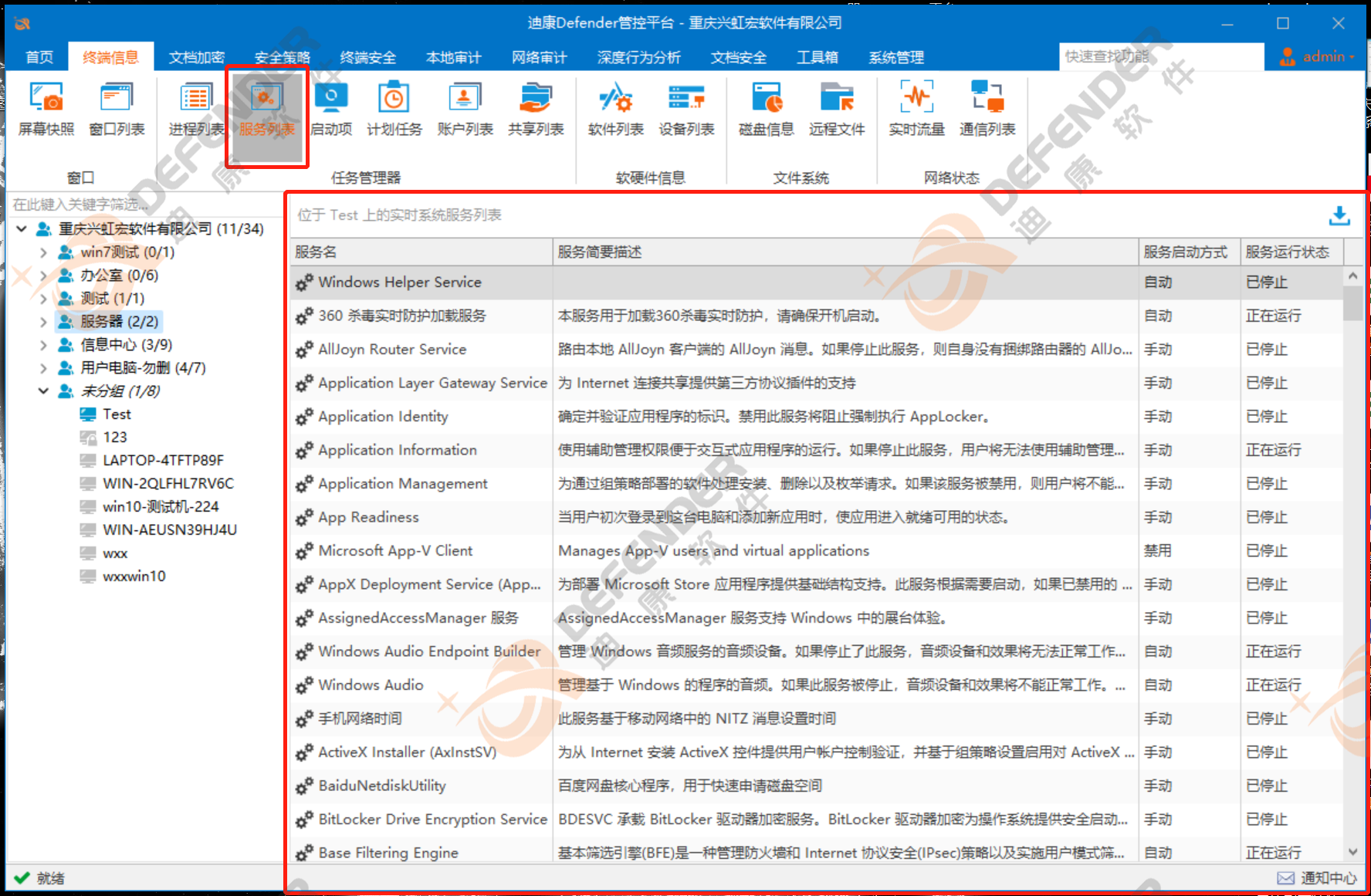Click the Windows Helper Service gear icon
Viewport: 1371px width, 896px height.
tap(304, 282)
